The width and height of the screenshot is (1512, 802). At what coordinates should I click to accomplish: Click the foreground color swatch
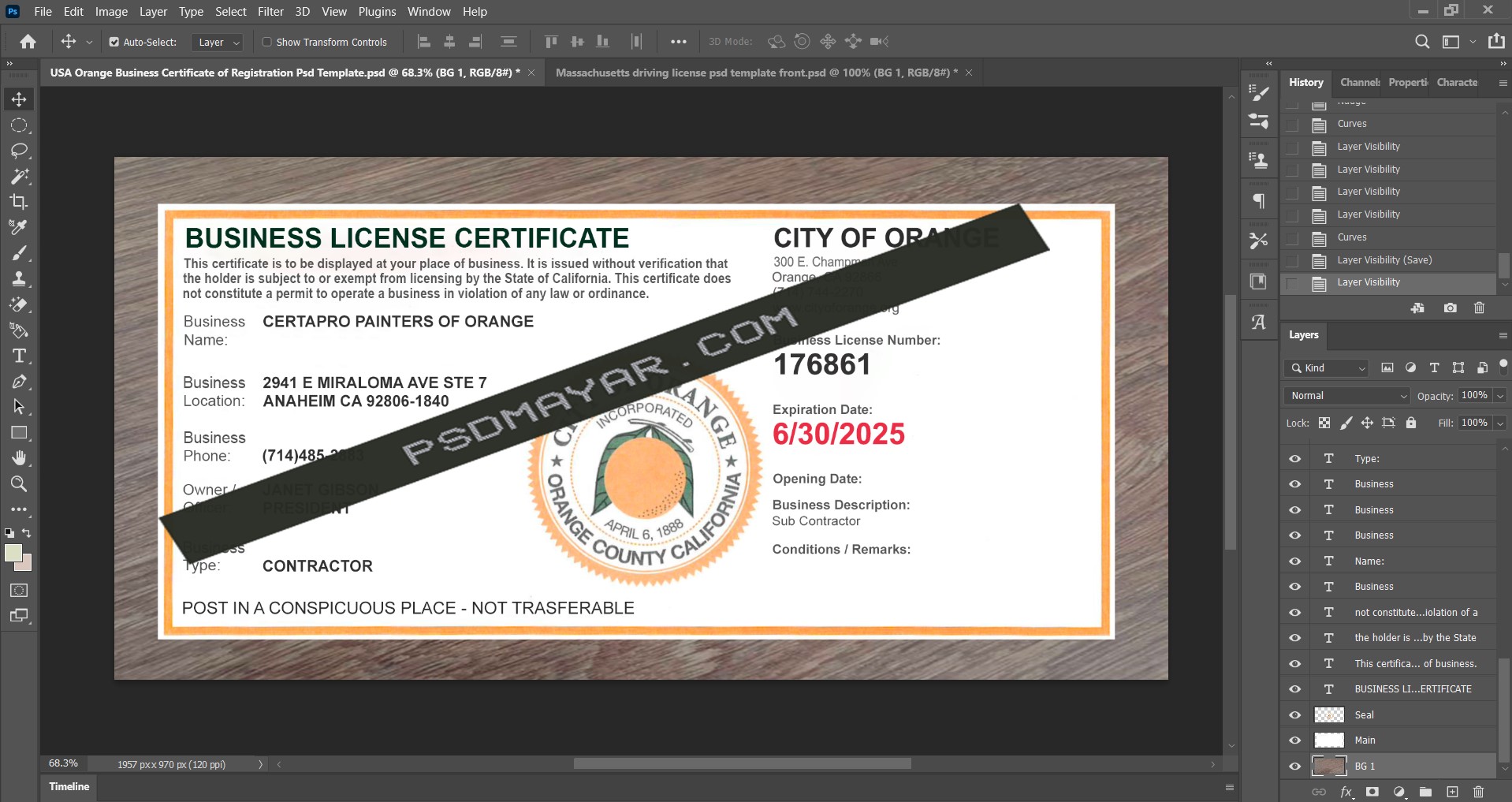[13, 553]
